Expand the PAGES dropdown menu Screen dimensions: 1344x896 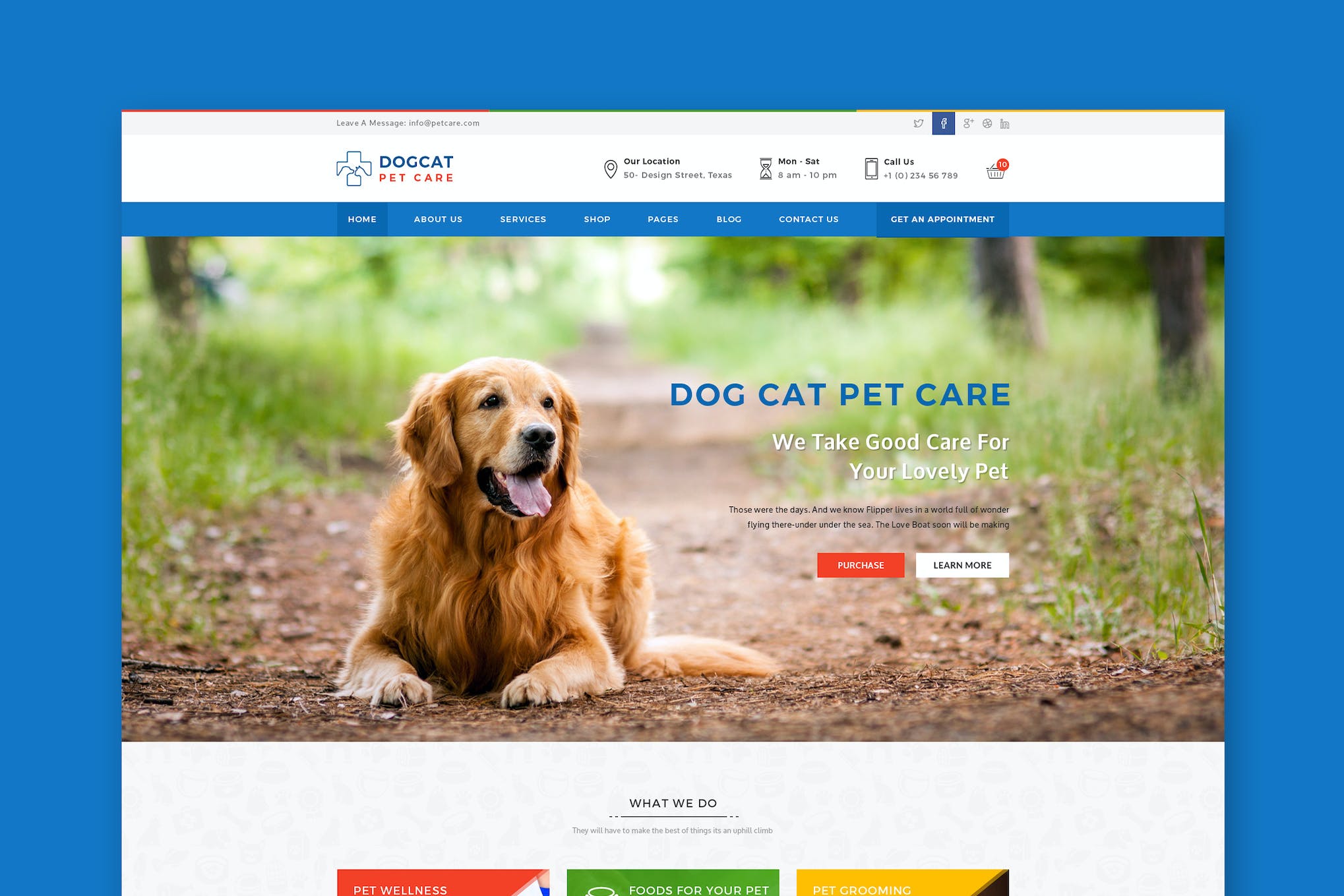[x=662, y=219]
